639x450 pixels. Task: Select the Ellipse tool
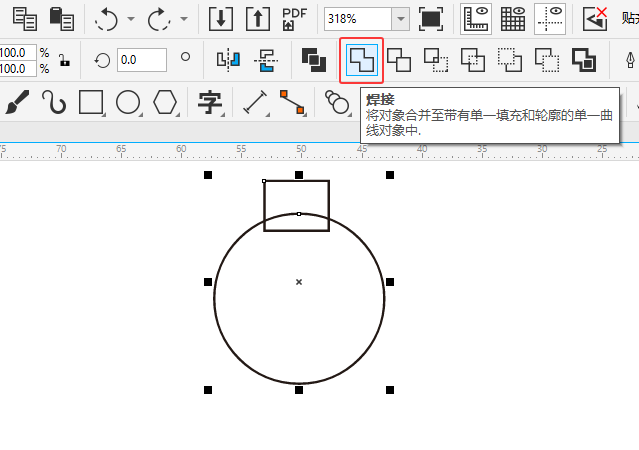(x=128, y=102)
